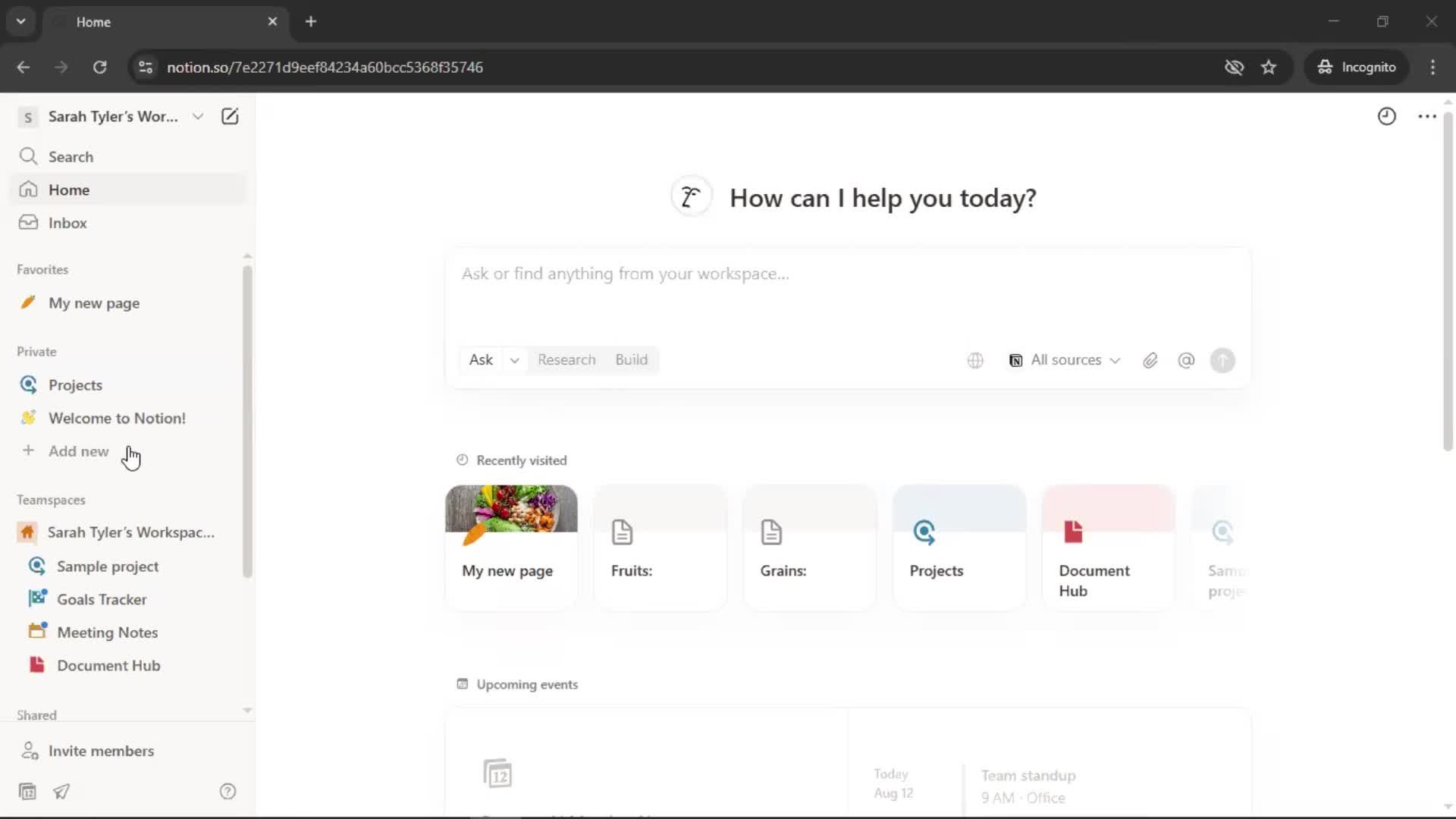Switch to Build mode
The image size is (1456, 819).
(631, 359)
